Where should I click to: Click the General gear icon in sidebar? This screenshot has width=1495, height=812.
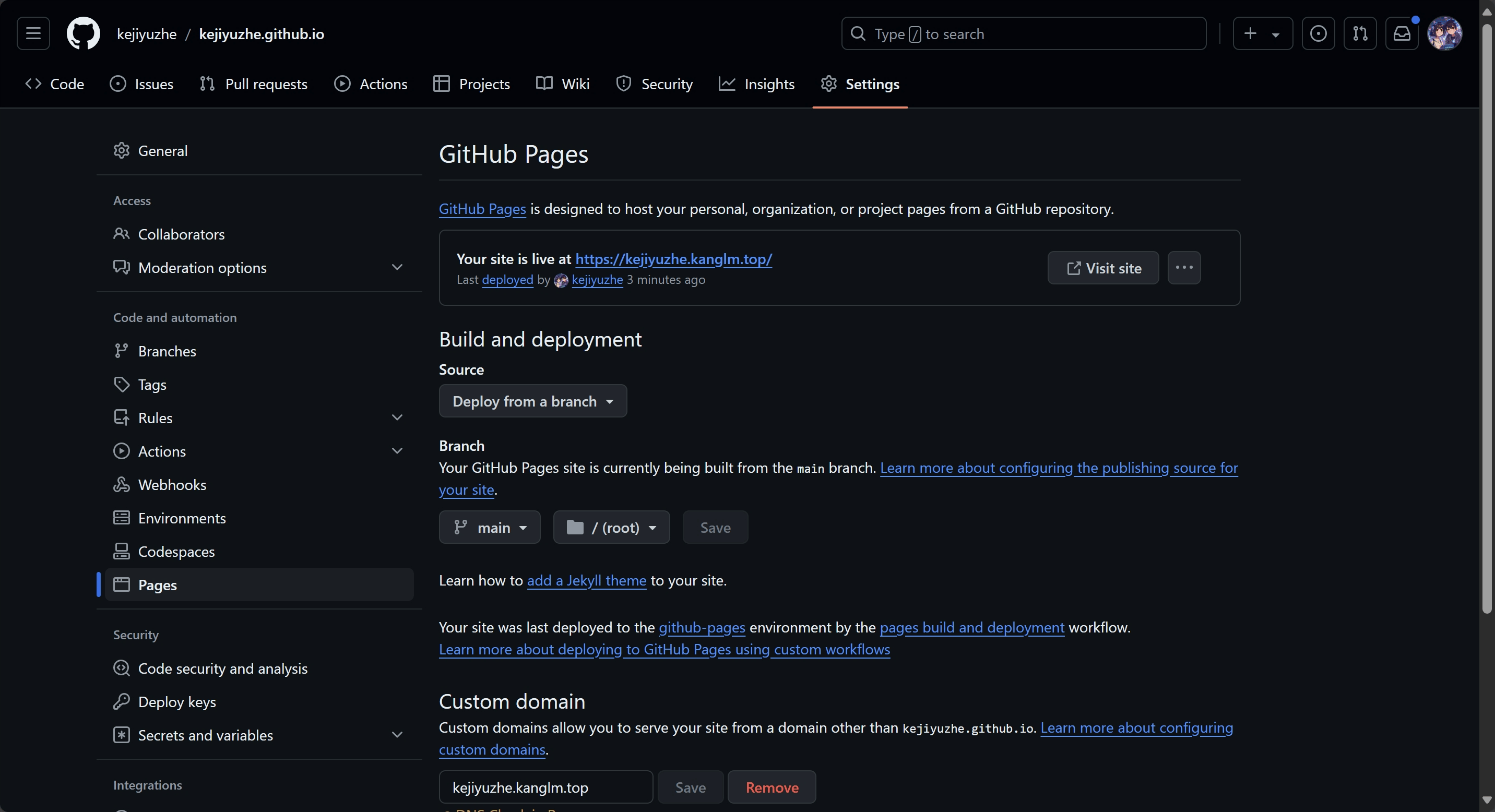point(121,151)
